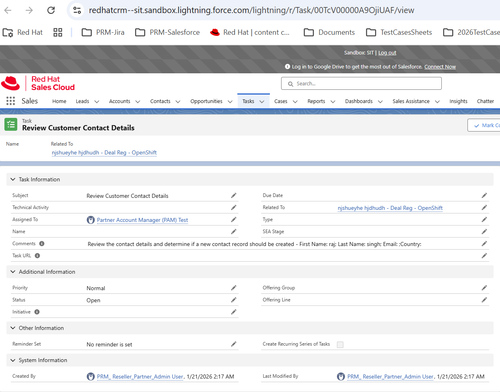500x392 pixels.
Task: Open Partner Account Manager (PAM) Test link
Action: (x=142, y=220)
